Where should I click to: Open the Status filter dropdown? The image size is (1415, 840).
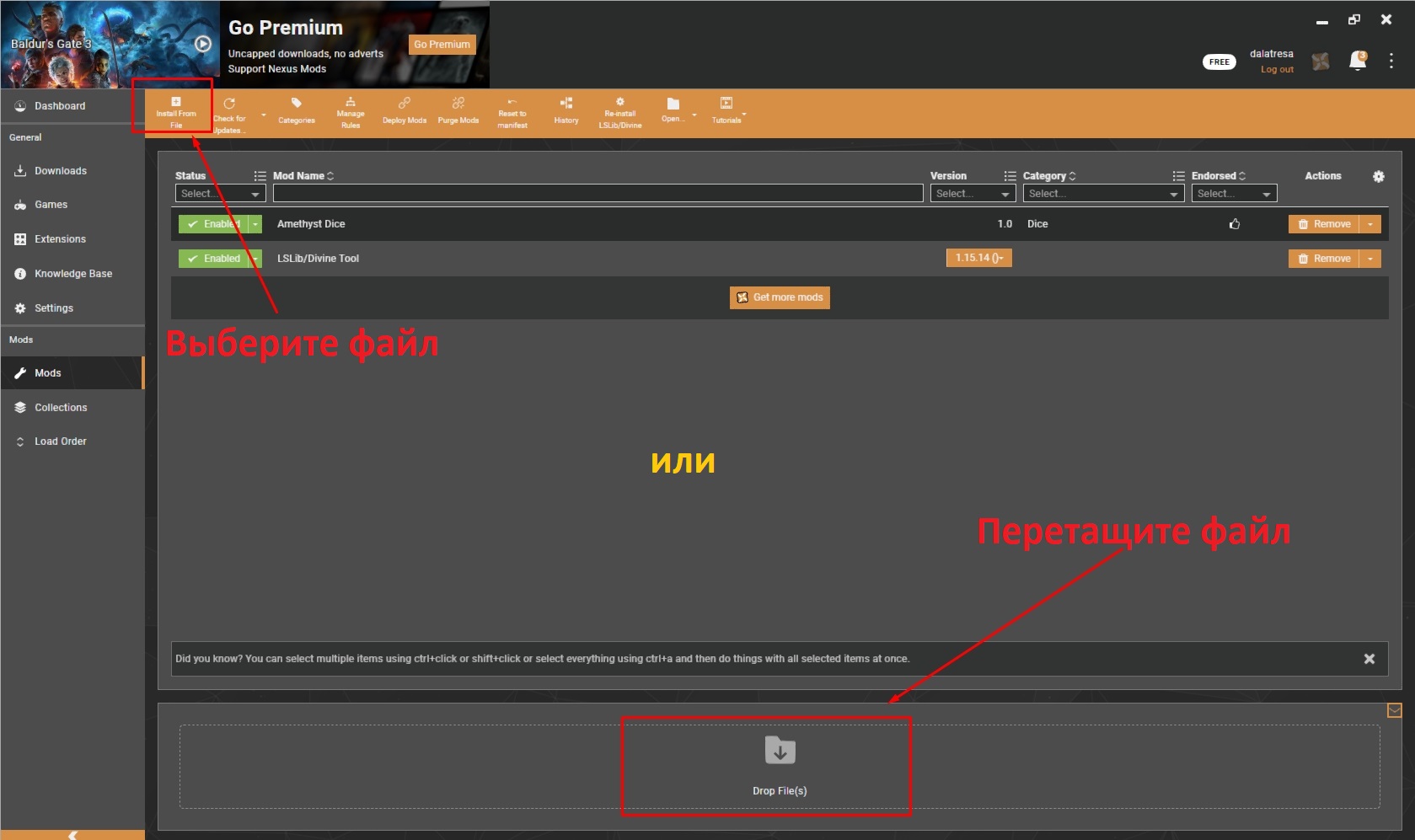pyautogui.click(x=221, y=194)
